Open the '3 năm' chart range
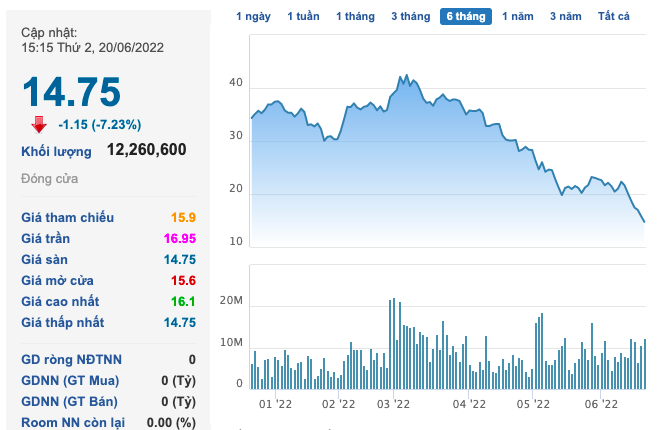This screenshot has width=660, height=430. [x=565, y=16]
